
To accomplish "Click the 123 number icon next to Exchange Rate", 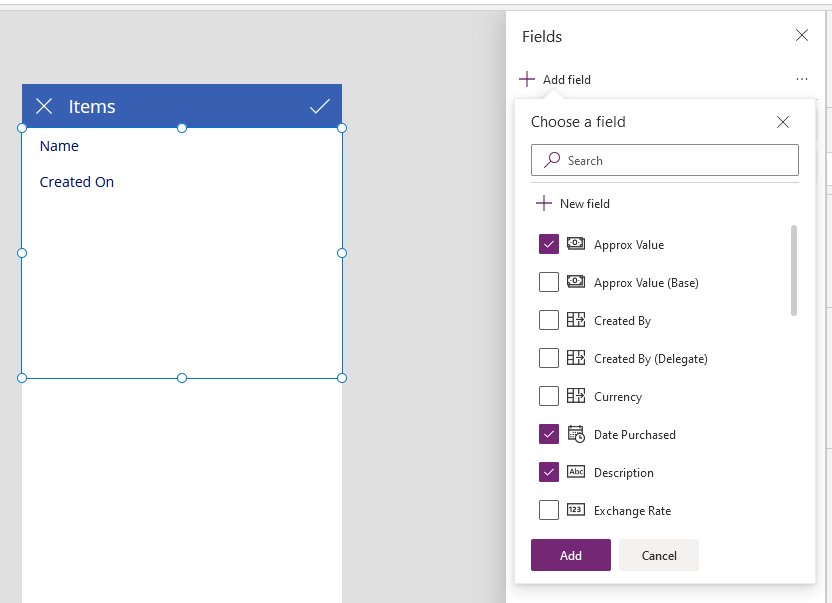I will (x=576, y=510).
